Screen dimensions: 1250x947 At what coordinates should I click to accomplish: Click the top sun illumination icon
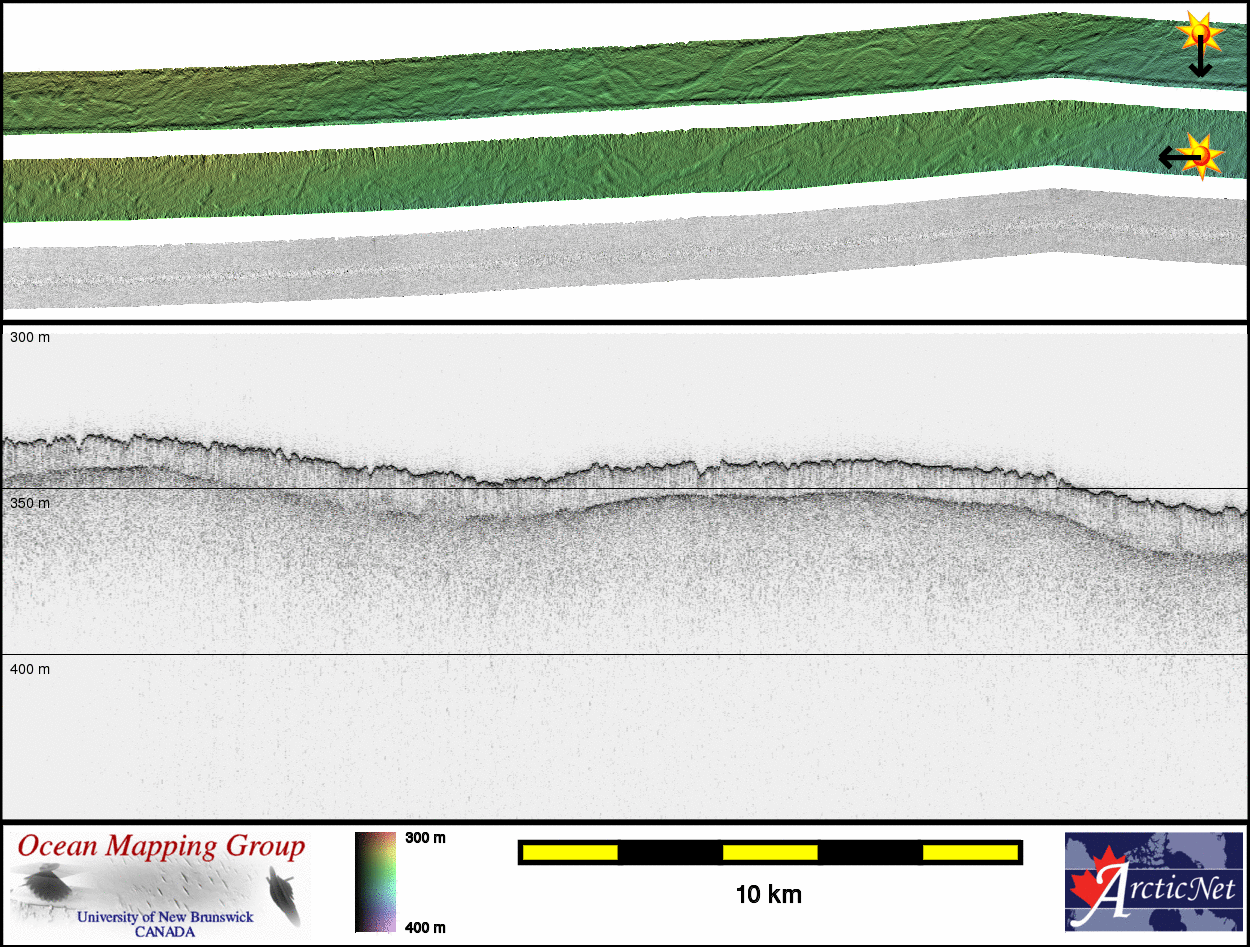point(1199,33)
